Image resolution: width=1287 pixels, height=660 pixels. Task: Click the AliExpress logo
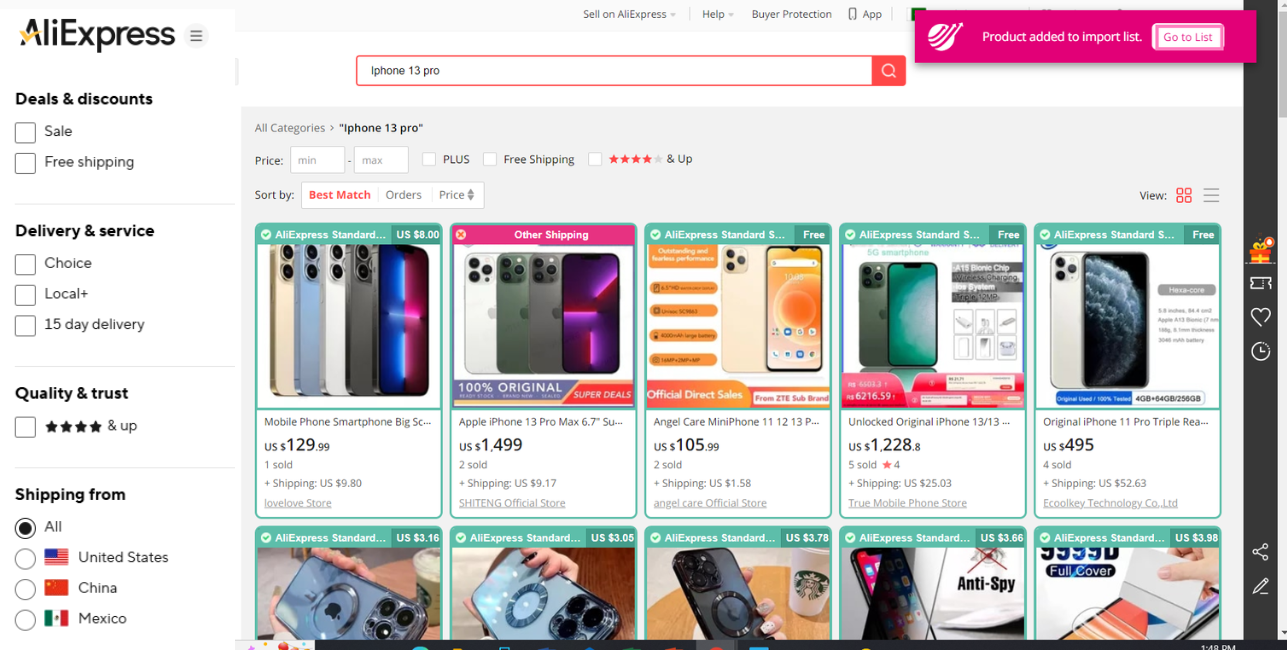(x=97, y=35)
